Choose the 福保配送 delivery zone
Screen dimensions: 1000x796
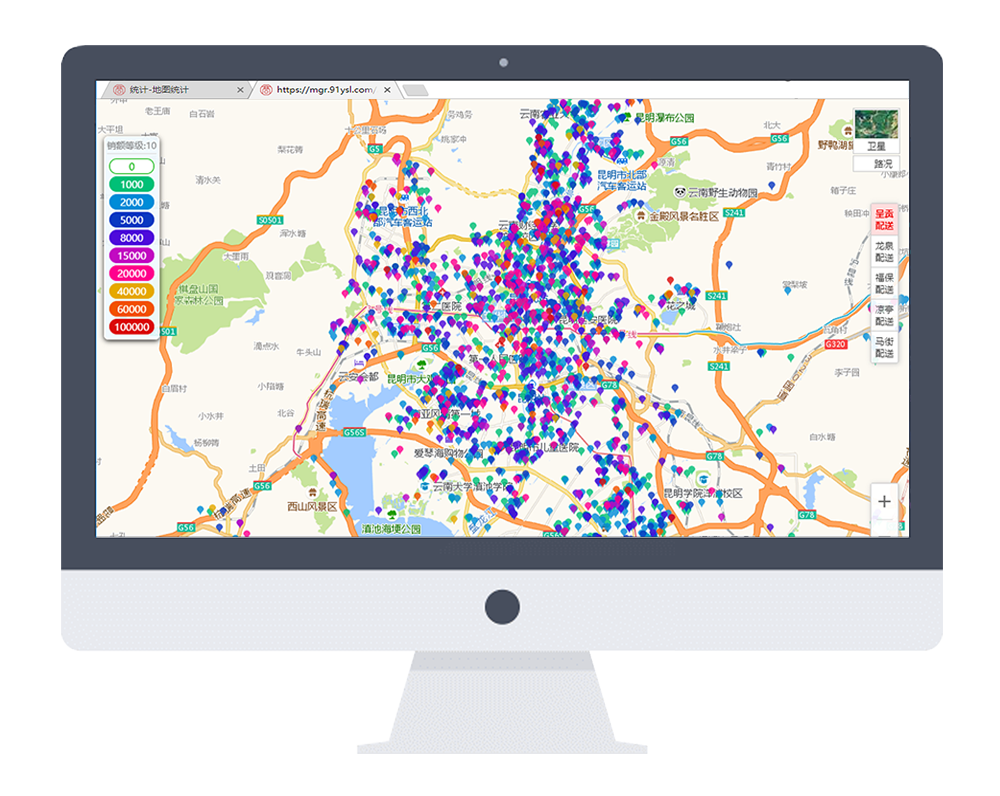884,283
